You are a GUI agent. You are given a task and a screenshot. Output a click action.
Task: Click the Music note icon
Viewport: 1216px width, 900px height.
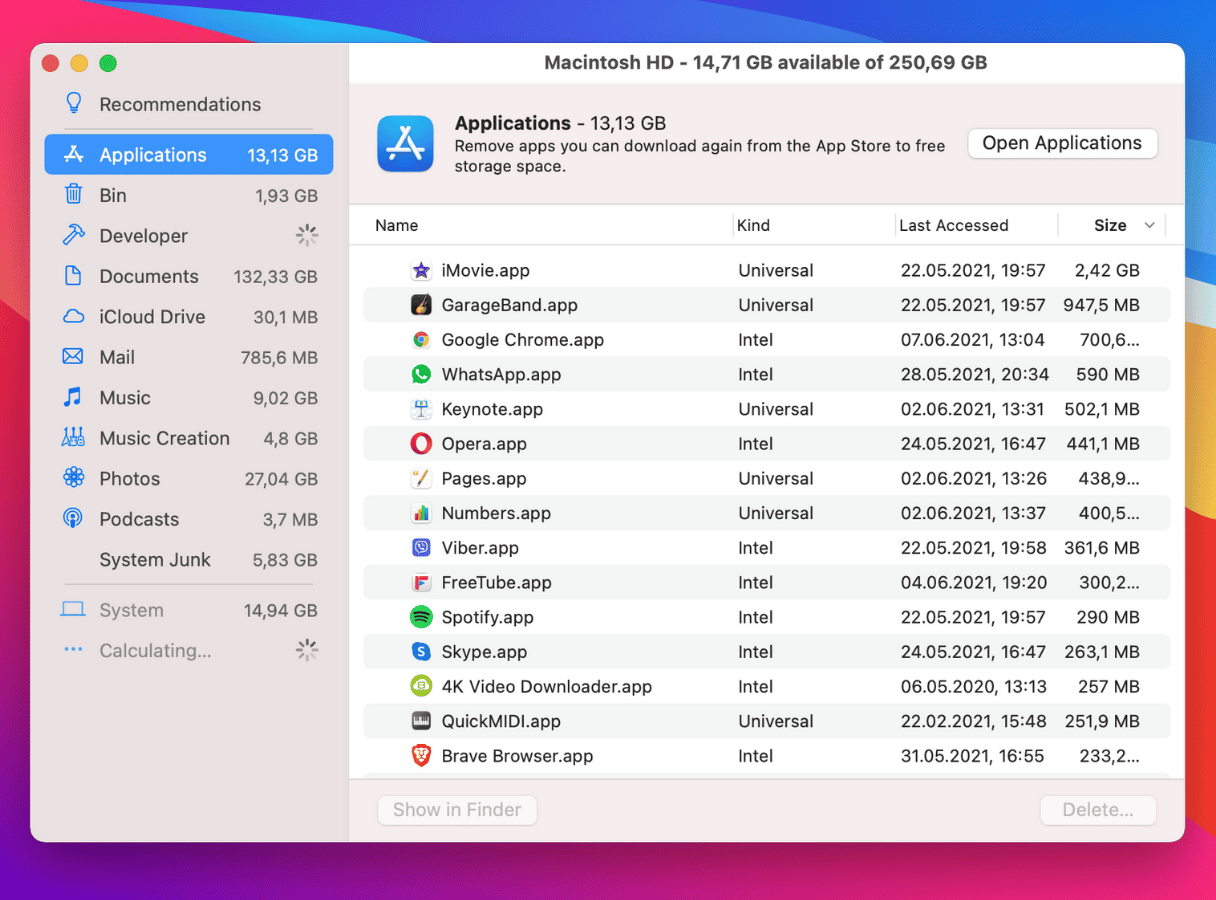(x=73, y=397)
